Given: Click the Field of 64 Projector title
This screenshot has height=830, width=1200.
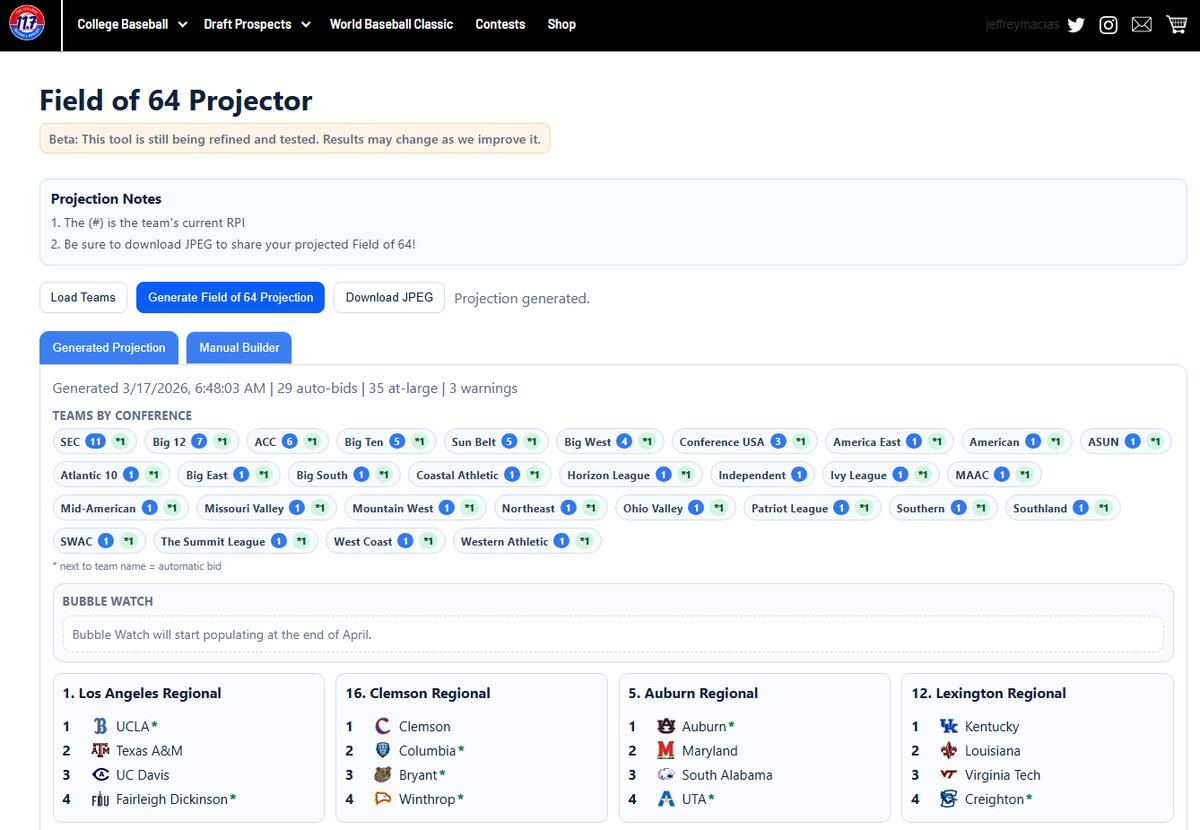Looking at the screenshot, I should (x=176, y=100).
